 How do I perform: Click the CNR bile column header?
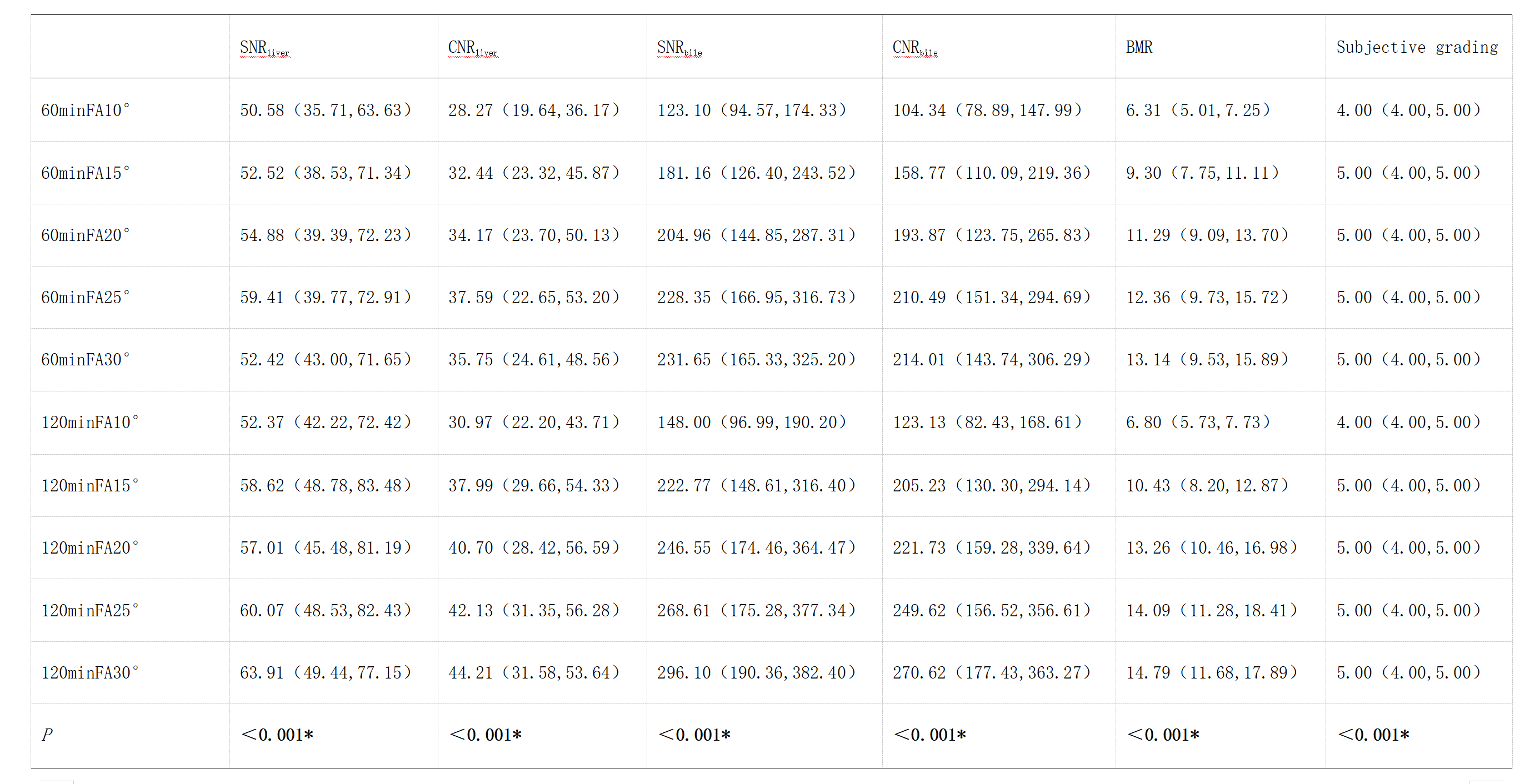tap(914, 48)
